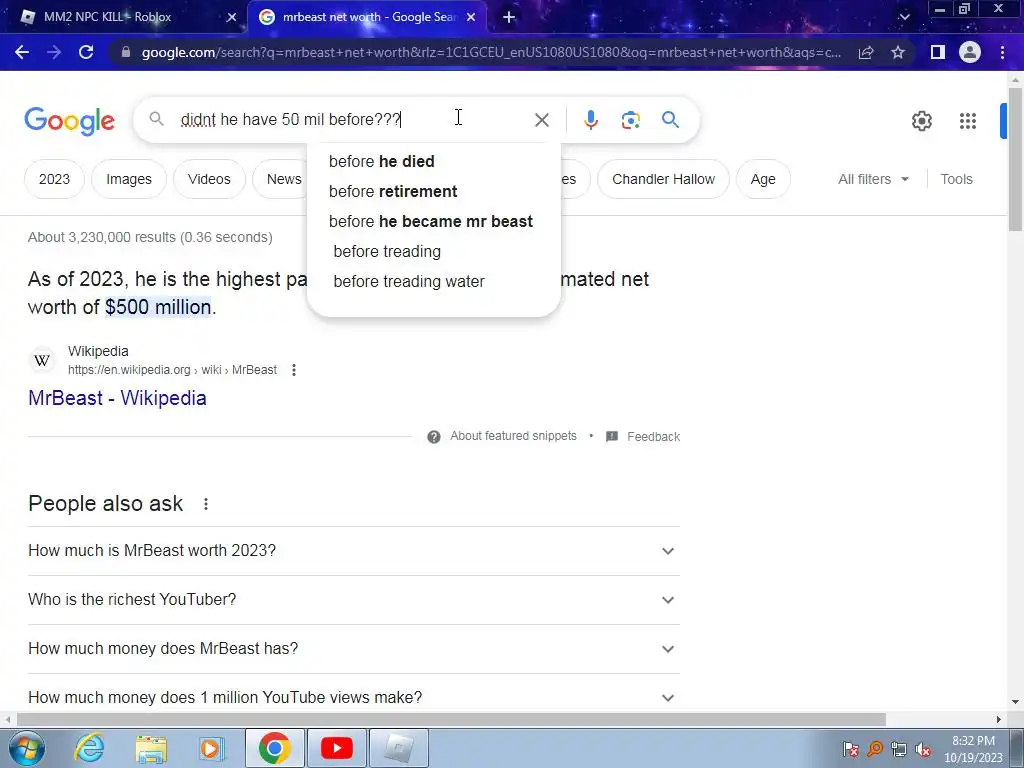Click the Chrome taskbar icon
Viewport: 1024px width, 768px height.
[274, 748]
